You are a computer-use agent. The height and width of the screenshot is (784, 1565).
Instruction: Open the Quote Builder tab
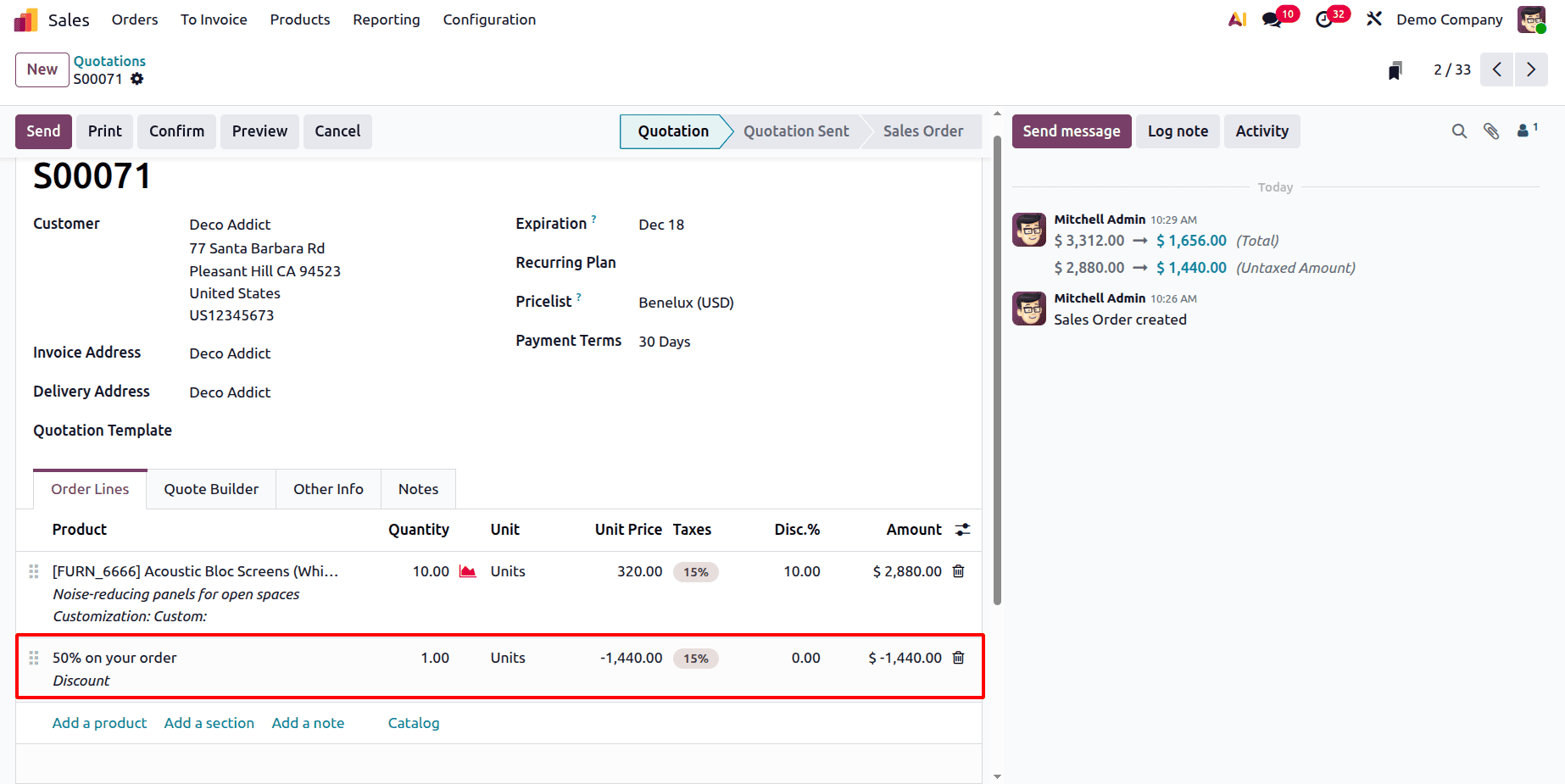pos(211,489)
